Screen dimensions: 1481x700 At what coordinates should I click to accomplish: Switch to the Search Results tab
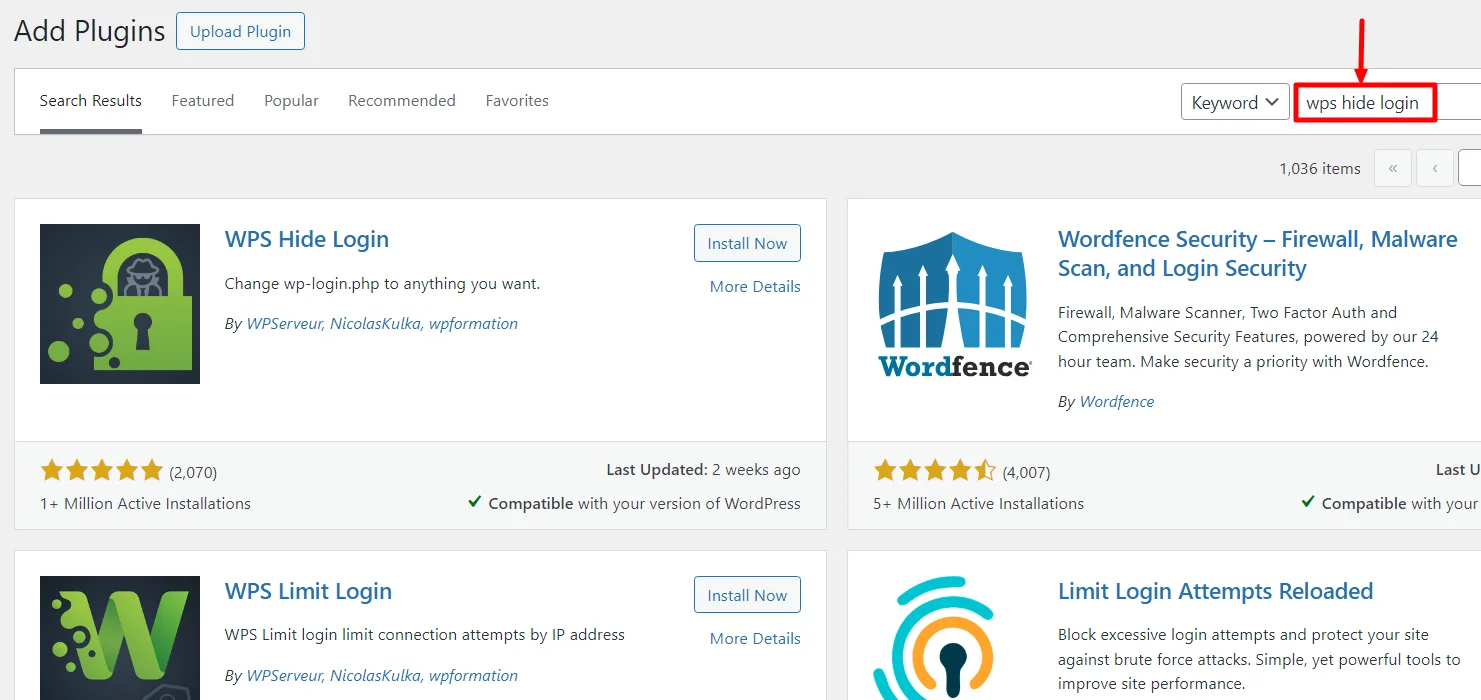[x=91, y=101]
